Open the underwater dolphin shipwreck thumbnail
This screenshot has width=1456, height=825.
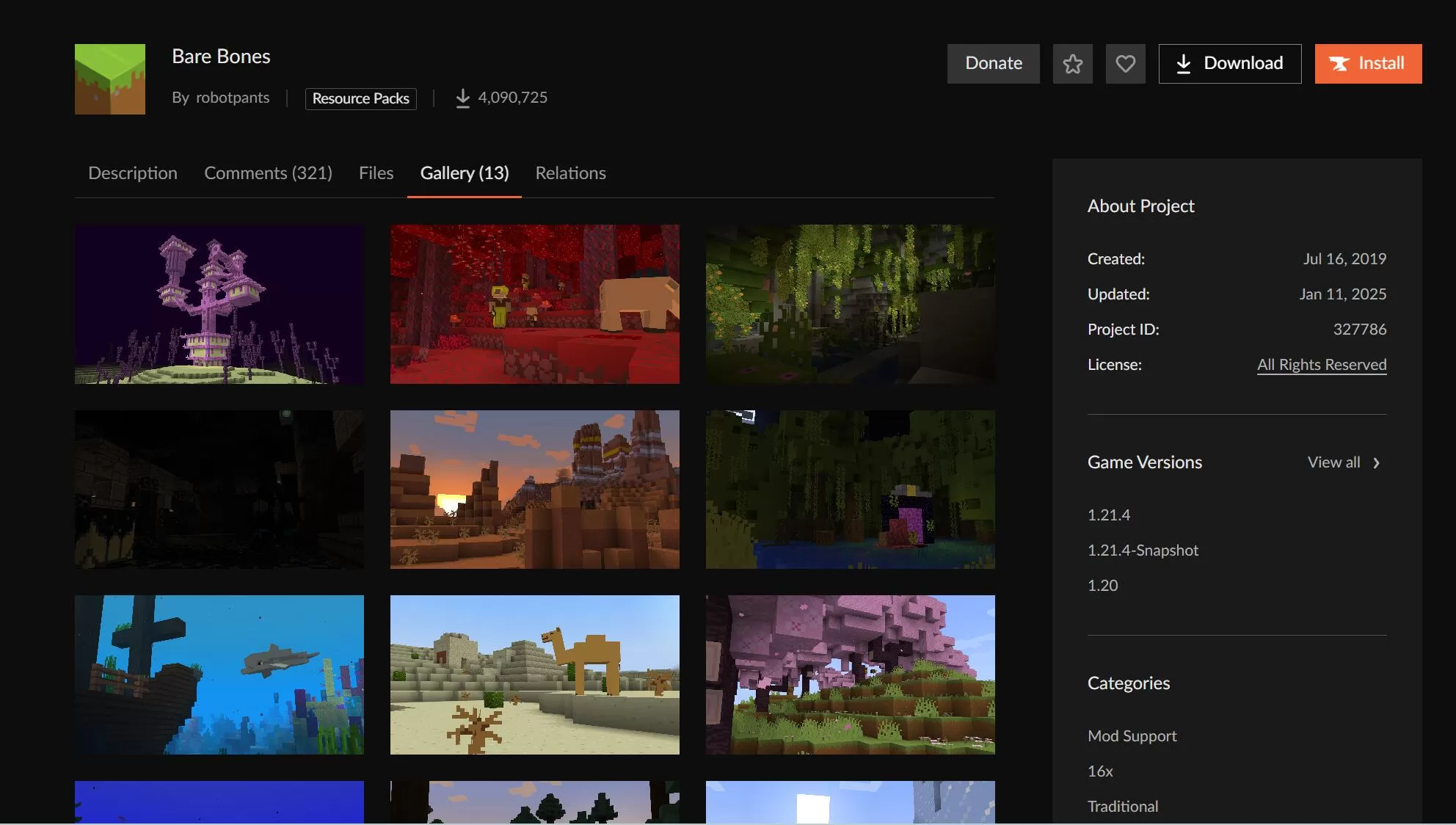click(x=219, y=675)
